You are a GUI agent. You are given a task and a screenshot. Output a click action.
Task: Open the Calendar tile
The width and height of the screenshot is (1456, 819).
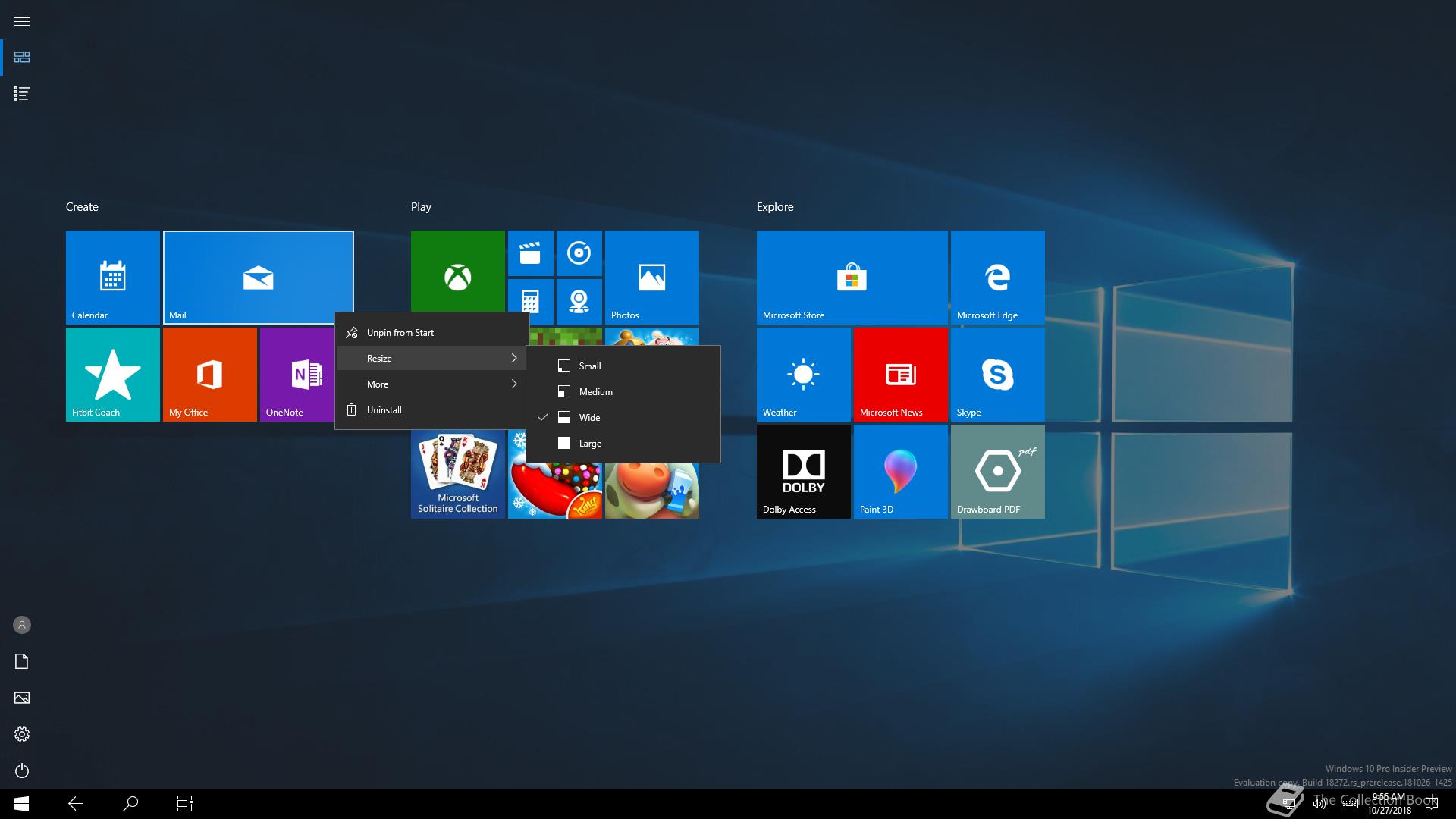pyautogui.click(x=113, y=278)
